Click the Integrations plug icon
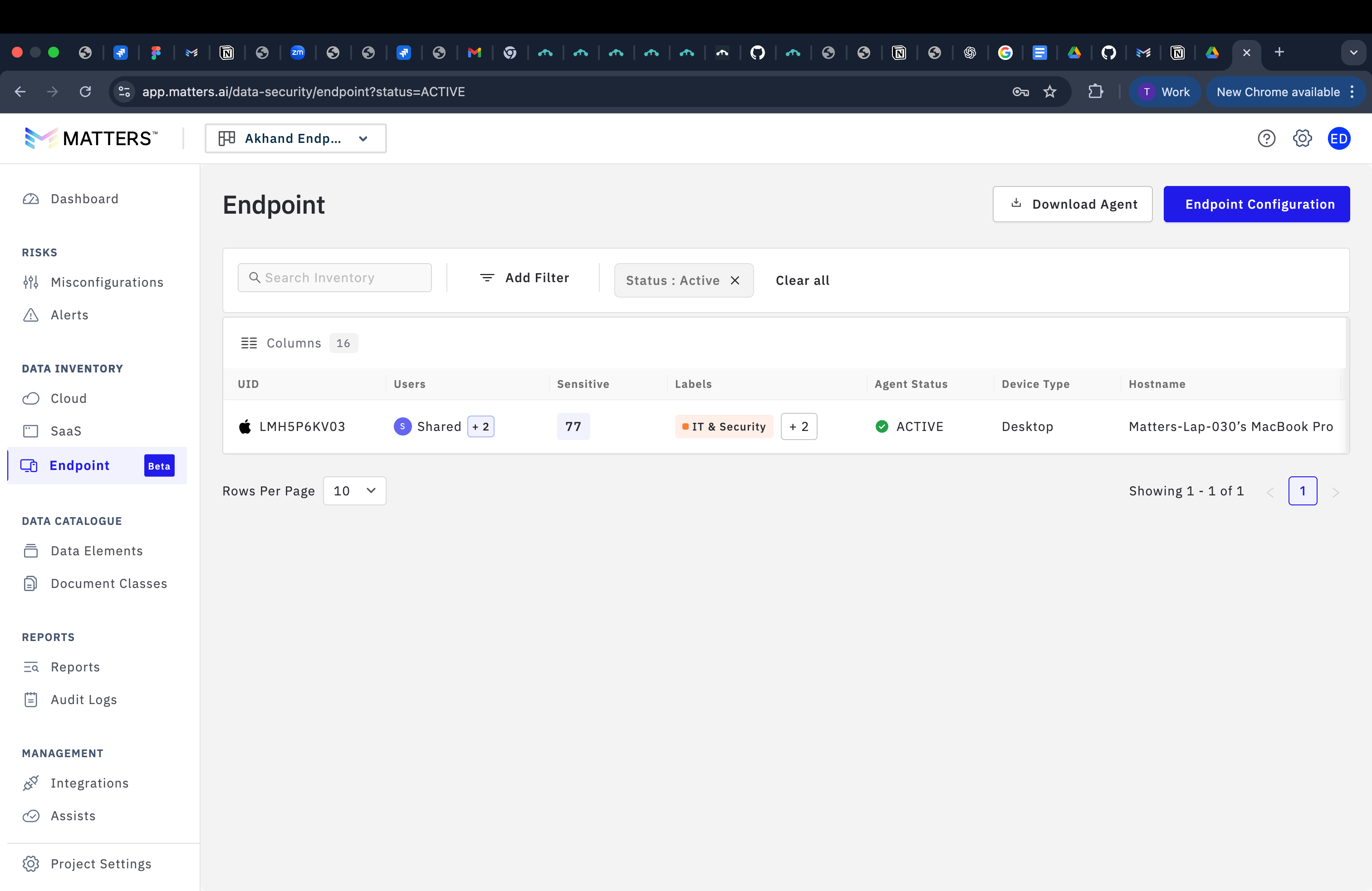Viewport: 1372px width, 891px height. [30, 783]
